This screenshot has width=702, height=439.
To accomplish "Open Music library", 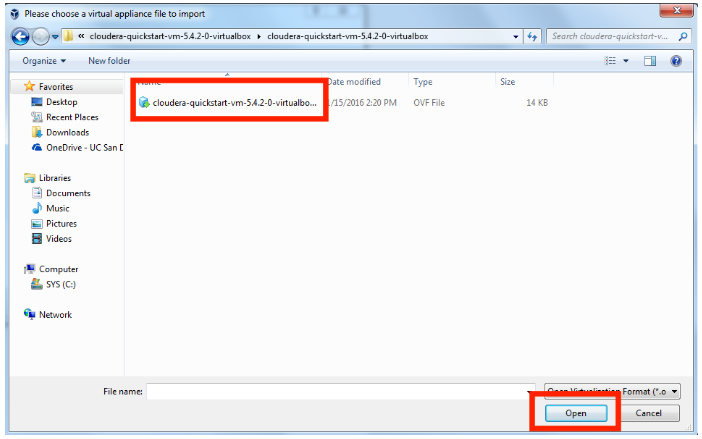I will point(58,209).
